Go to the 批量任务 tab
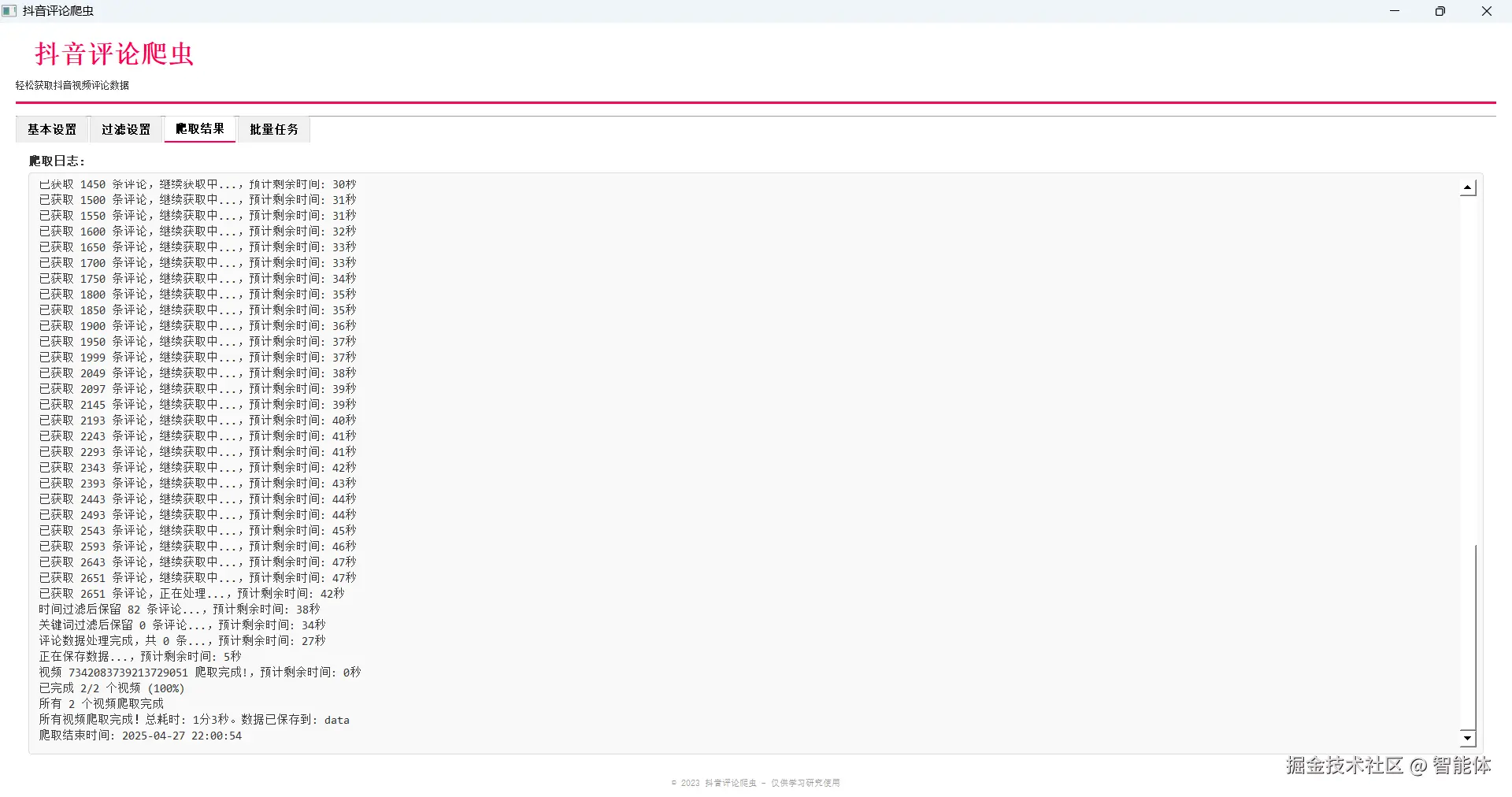Viewport: 1512px width, 797px height. pos(274,130)
